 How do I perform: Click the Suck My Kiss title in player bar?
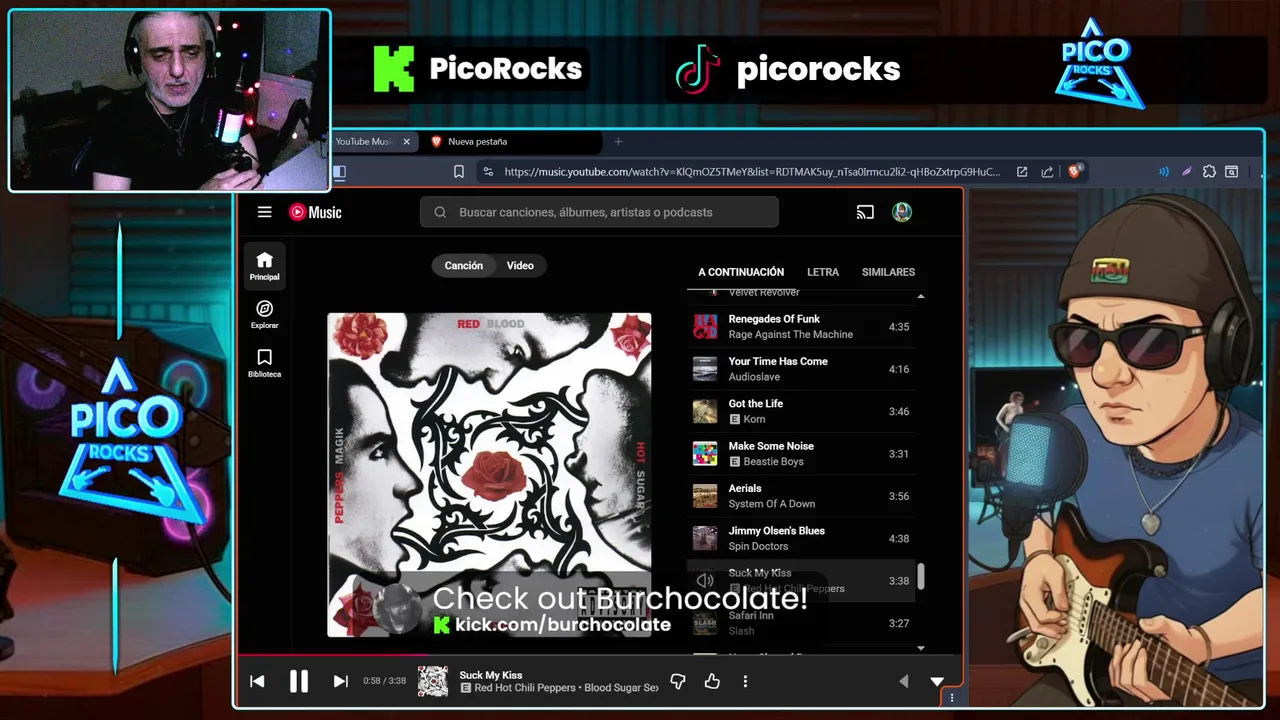click(x=491, y=675)
